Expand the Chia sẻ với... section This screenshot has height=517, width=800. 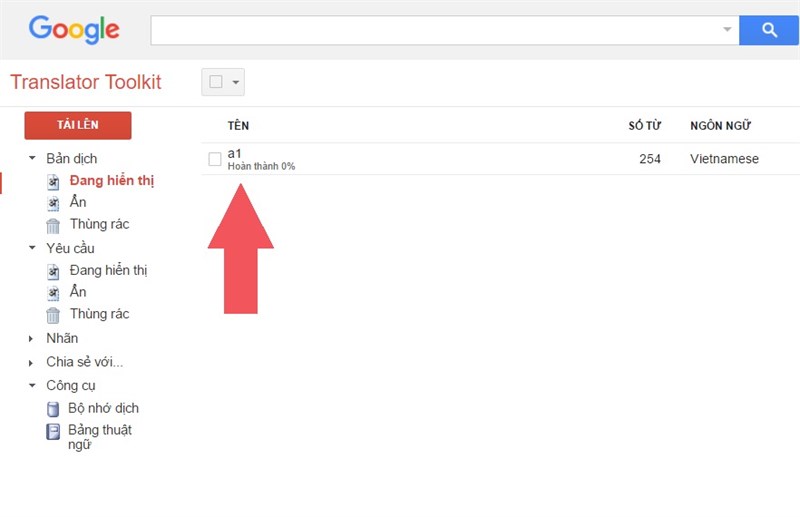[31, 363]
